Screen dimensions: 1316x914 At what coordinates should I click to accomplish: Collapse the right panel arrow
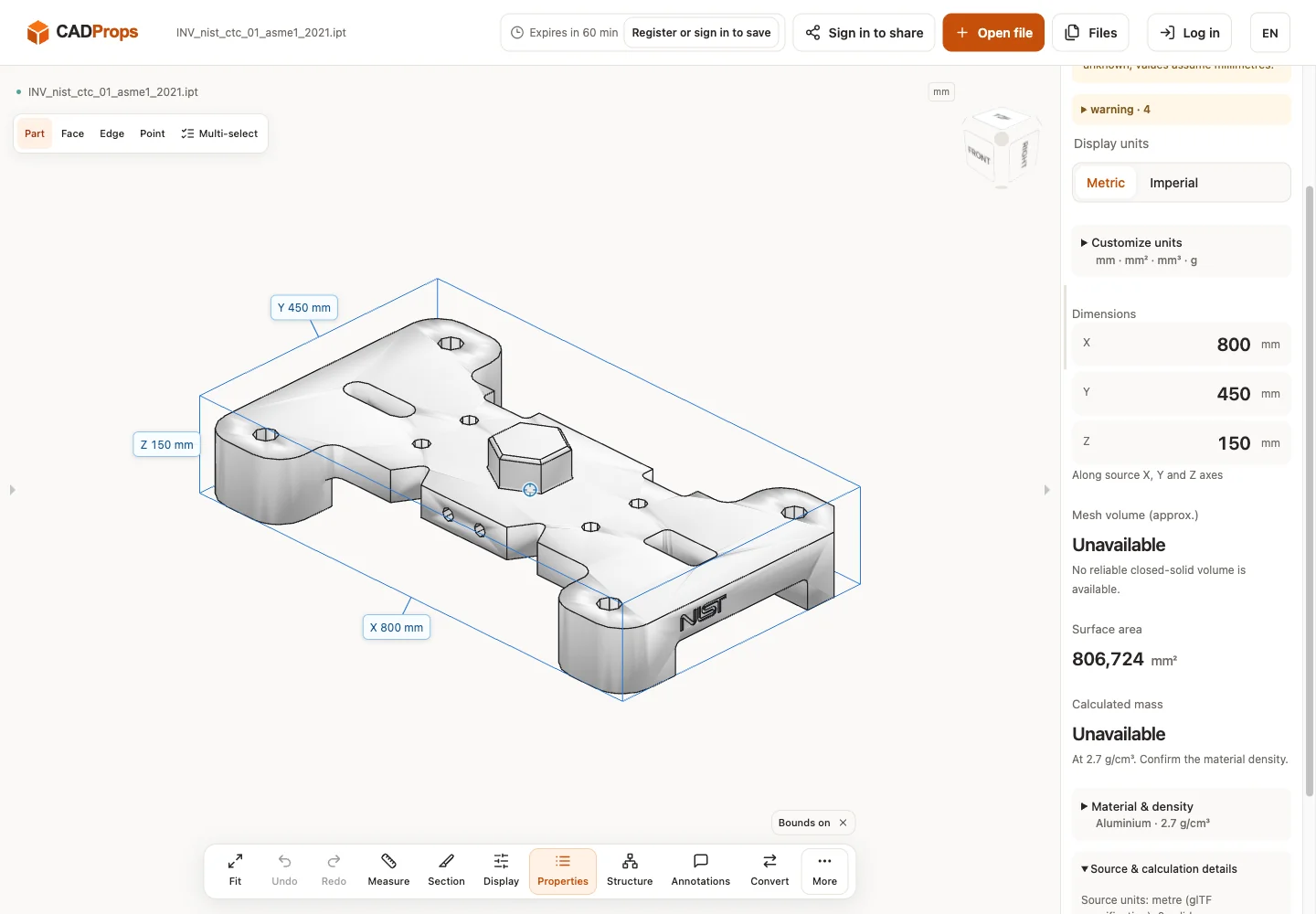(1046, 490)
